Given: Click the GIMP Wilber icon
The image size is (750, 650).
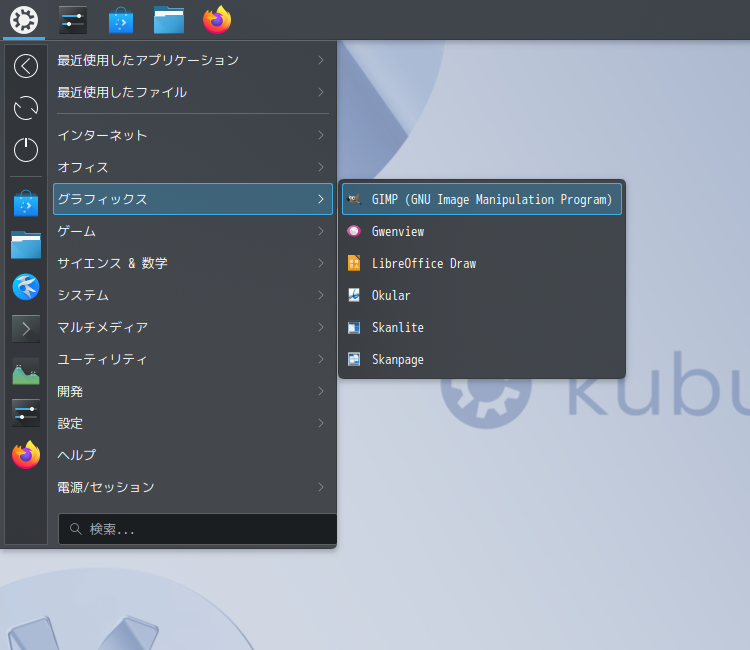Looking at the screenshot, I should [x=354, y=199].
